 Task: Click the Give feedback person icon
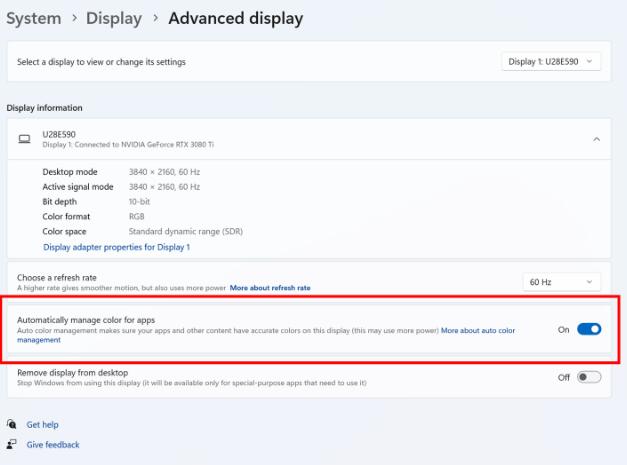12,444
